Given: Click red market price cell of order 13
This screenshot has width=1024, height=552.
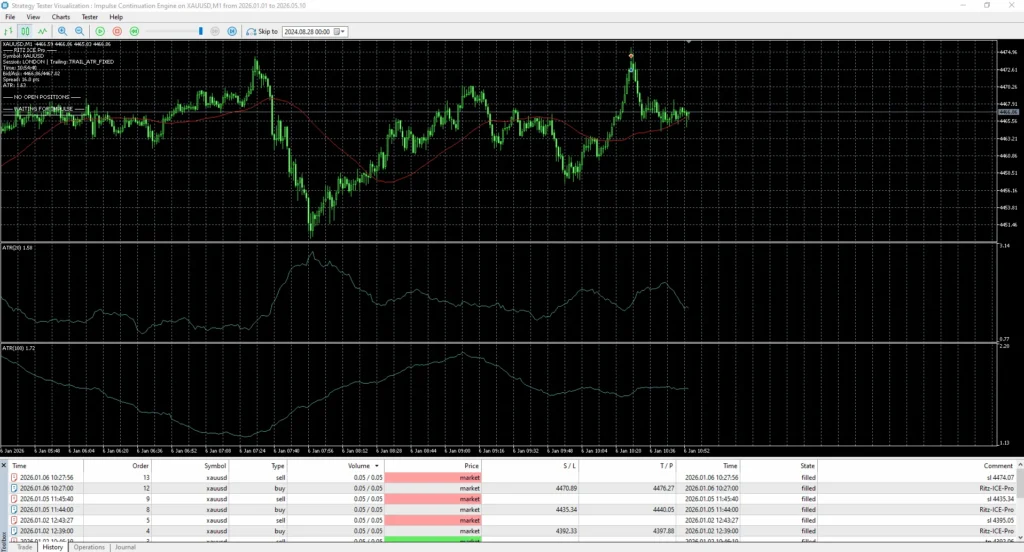Looking at the screenshot, I should tap(433, 478).
